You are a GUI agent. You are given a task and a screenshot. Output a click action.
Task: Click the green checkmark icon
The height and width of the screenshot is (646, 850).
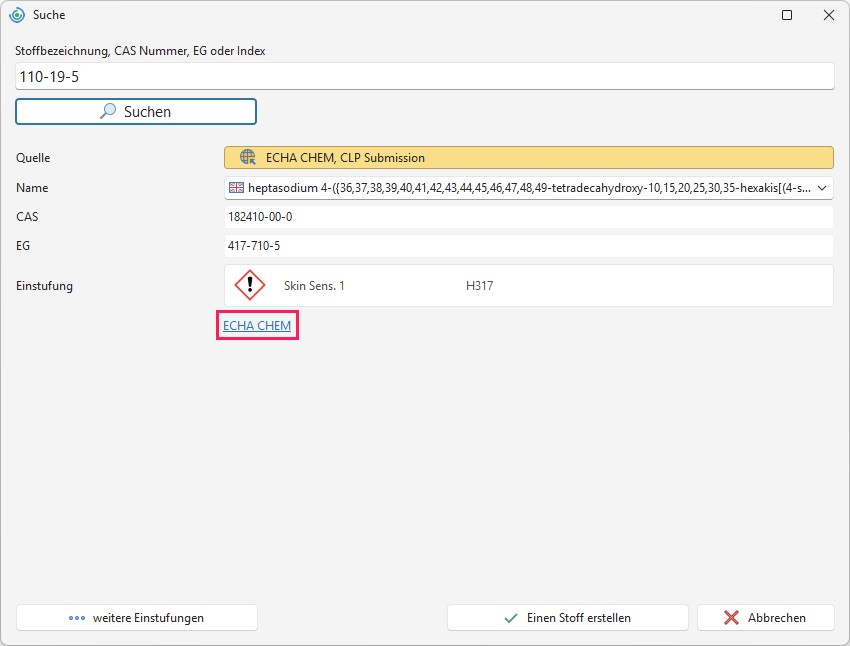(x=511, y=618)
